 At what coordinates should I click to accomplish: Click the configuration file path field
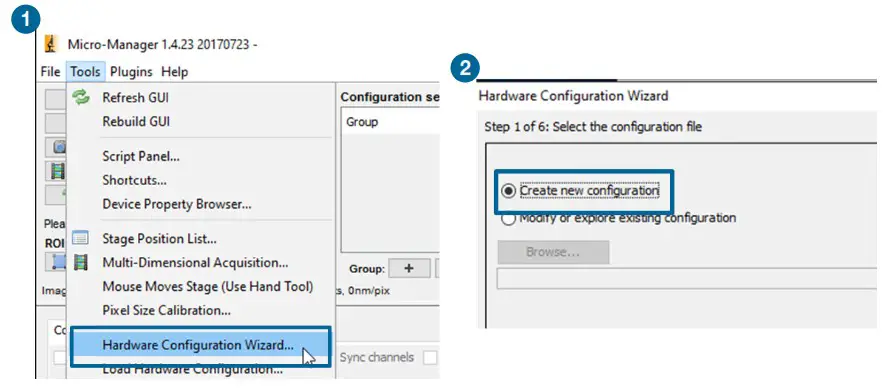686,279
